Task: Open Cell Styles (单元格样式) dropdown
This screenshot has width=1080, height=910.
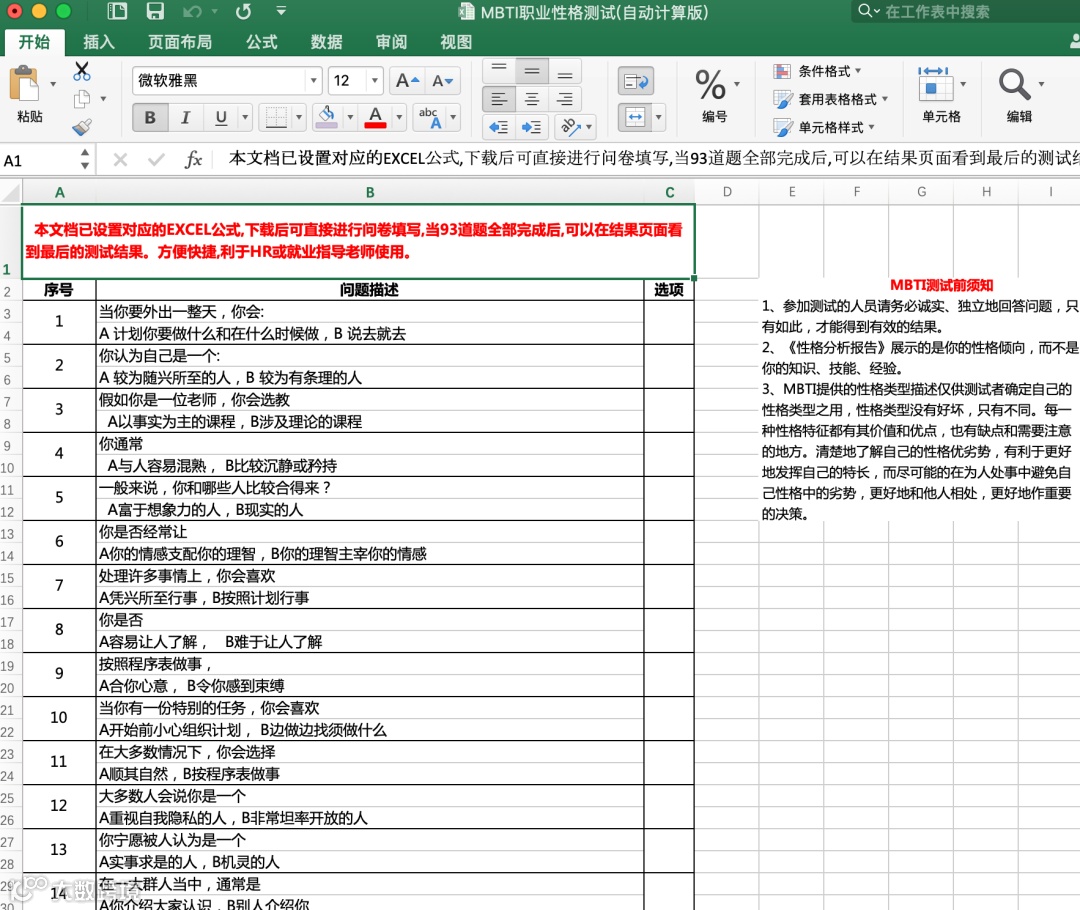Action: pyautogui.click(x=824, y=127)
